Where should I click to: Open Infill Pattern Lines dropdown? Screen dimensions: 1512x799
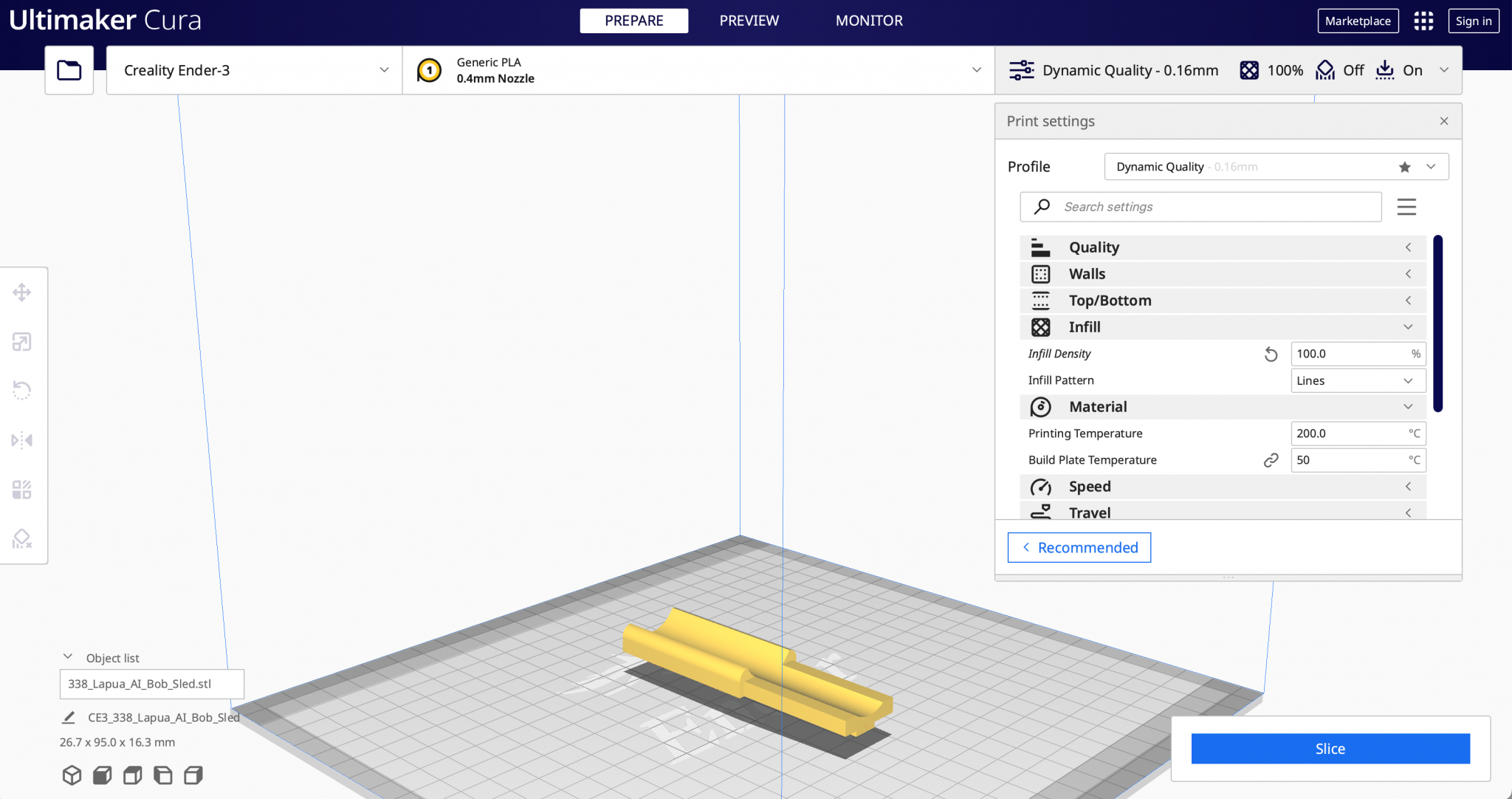pyautogui.click(x=1358, y=381)
